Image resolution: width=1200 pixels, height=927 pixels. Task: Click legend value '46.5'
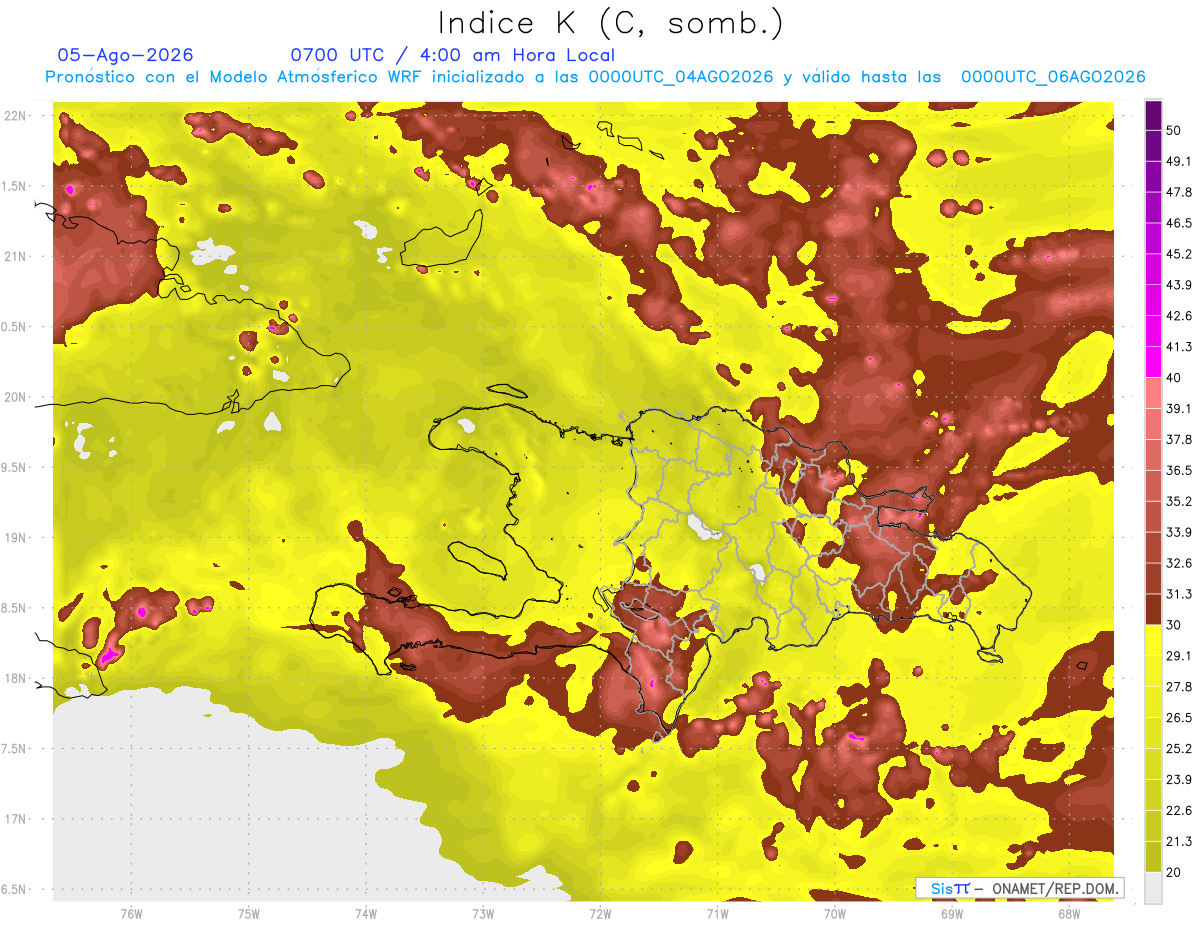coord(1178,223)
